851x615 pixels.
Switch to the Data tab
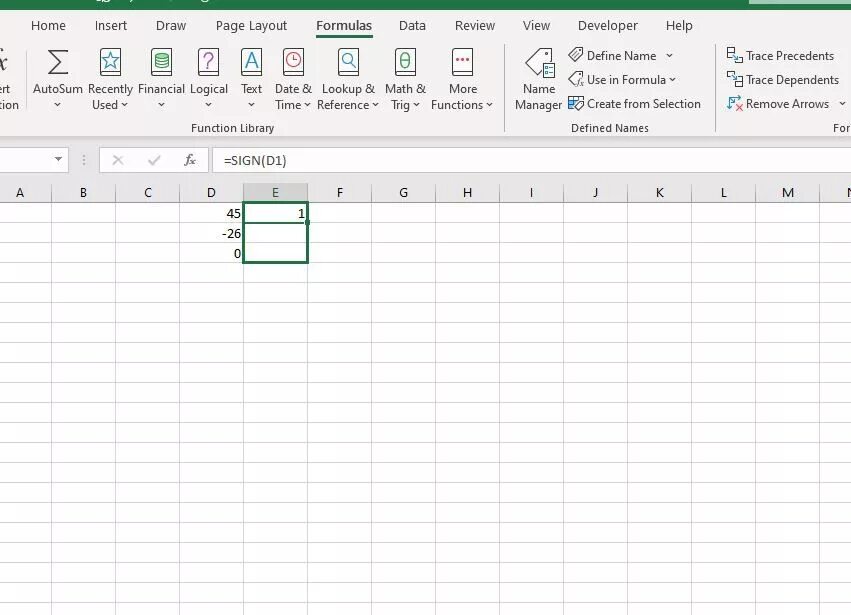click(x=412, y=26)
